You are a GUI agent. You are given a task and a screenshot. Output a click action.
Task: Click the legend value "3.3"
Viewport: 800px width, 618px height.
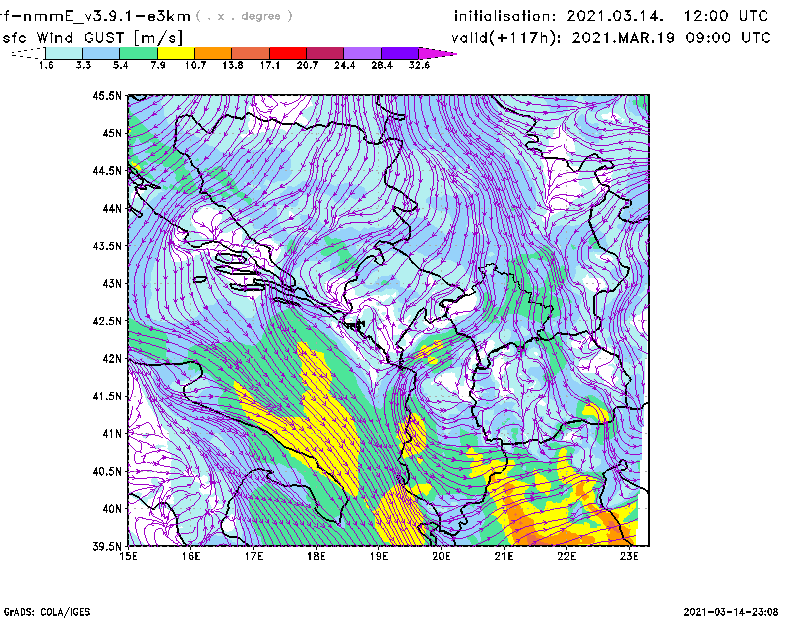[x=83, y=65]
